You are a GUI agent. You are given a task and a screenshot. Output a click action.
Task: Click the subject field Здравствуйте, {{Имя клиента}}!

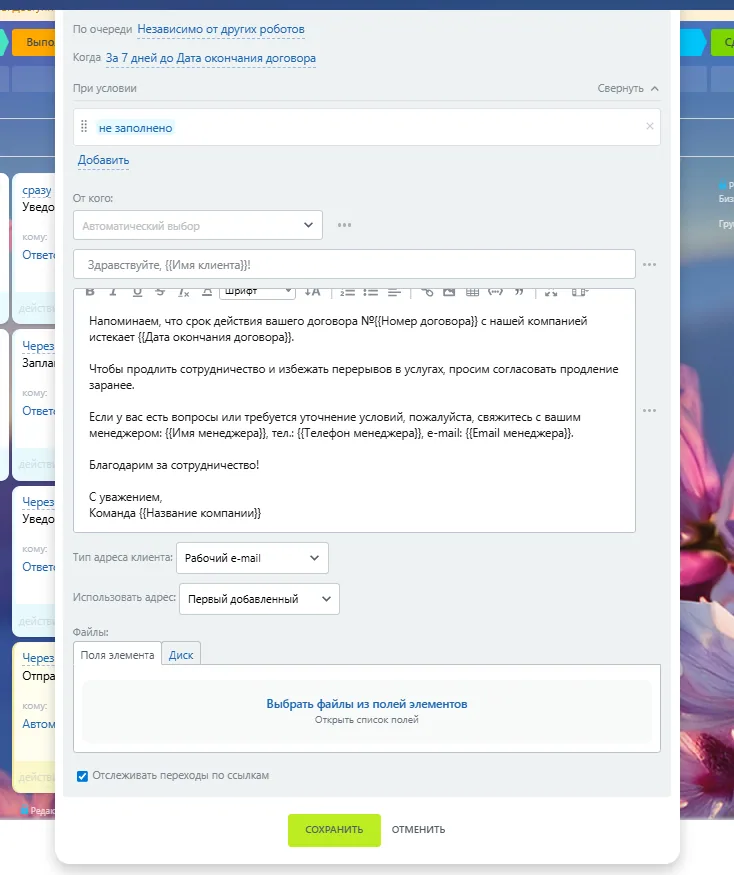point(354,265)
